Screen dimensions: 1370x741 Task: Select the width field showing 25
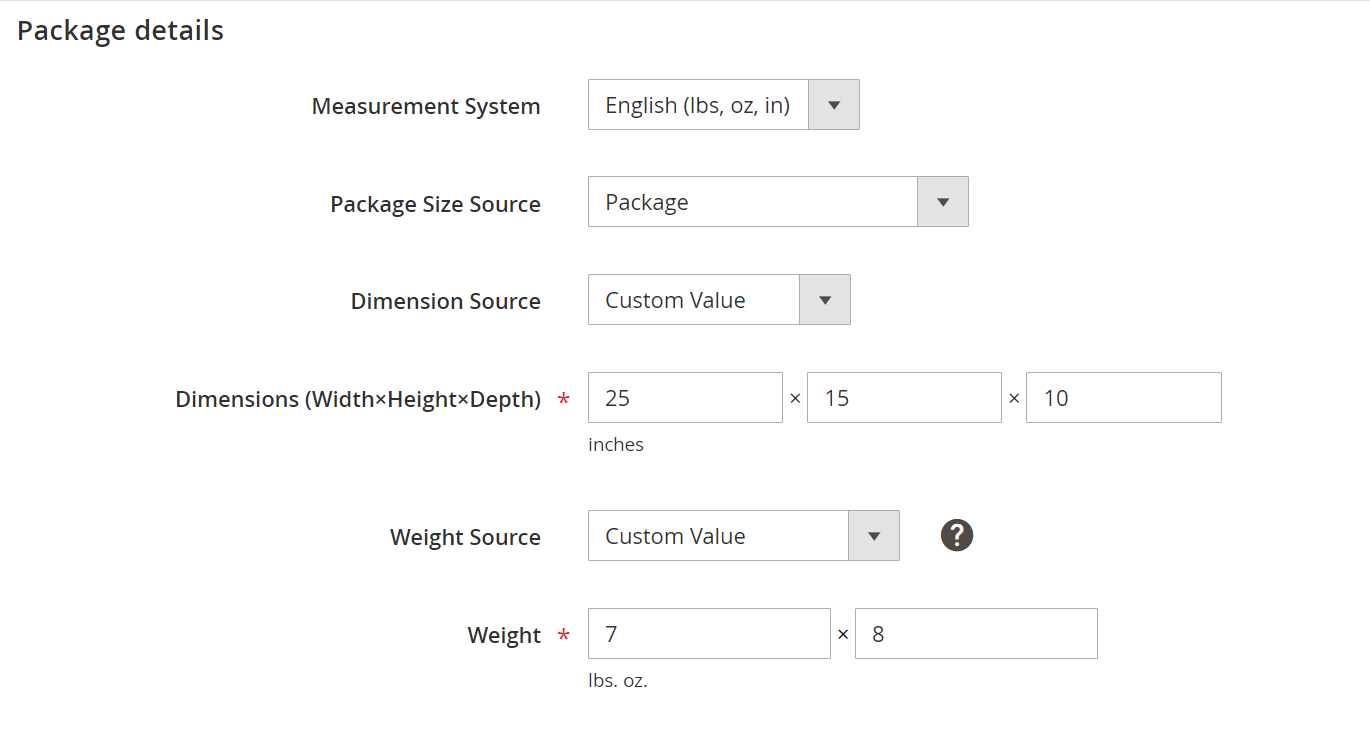pos(685,397)
